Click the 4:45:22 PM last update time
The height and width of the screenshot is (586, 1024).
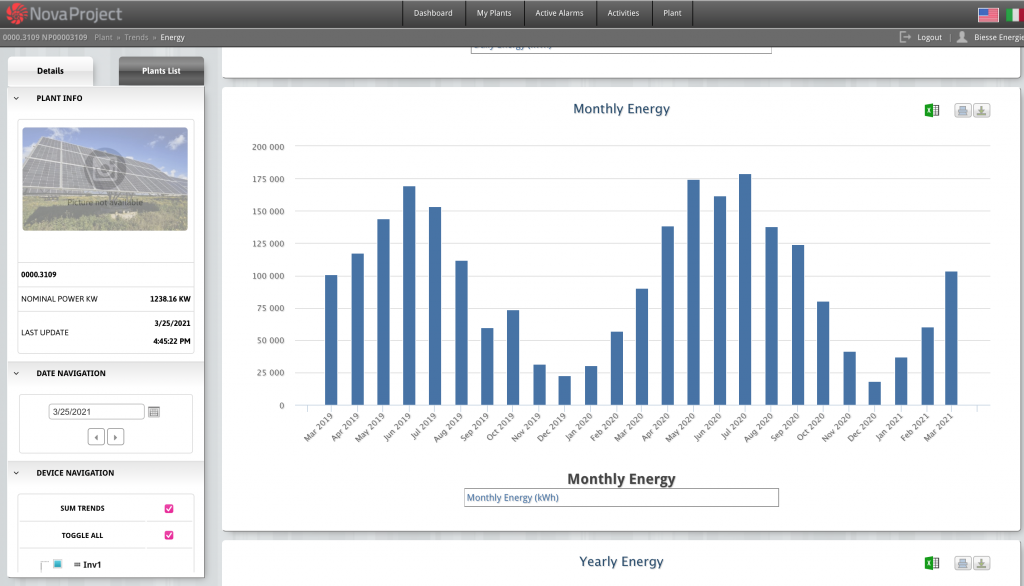pos(172,341)
